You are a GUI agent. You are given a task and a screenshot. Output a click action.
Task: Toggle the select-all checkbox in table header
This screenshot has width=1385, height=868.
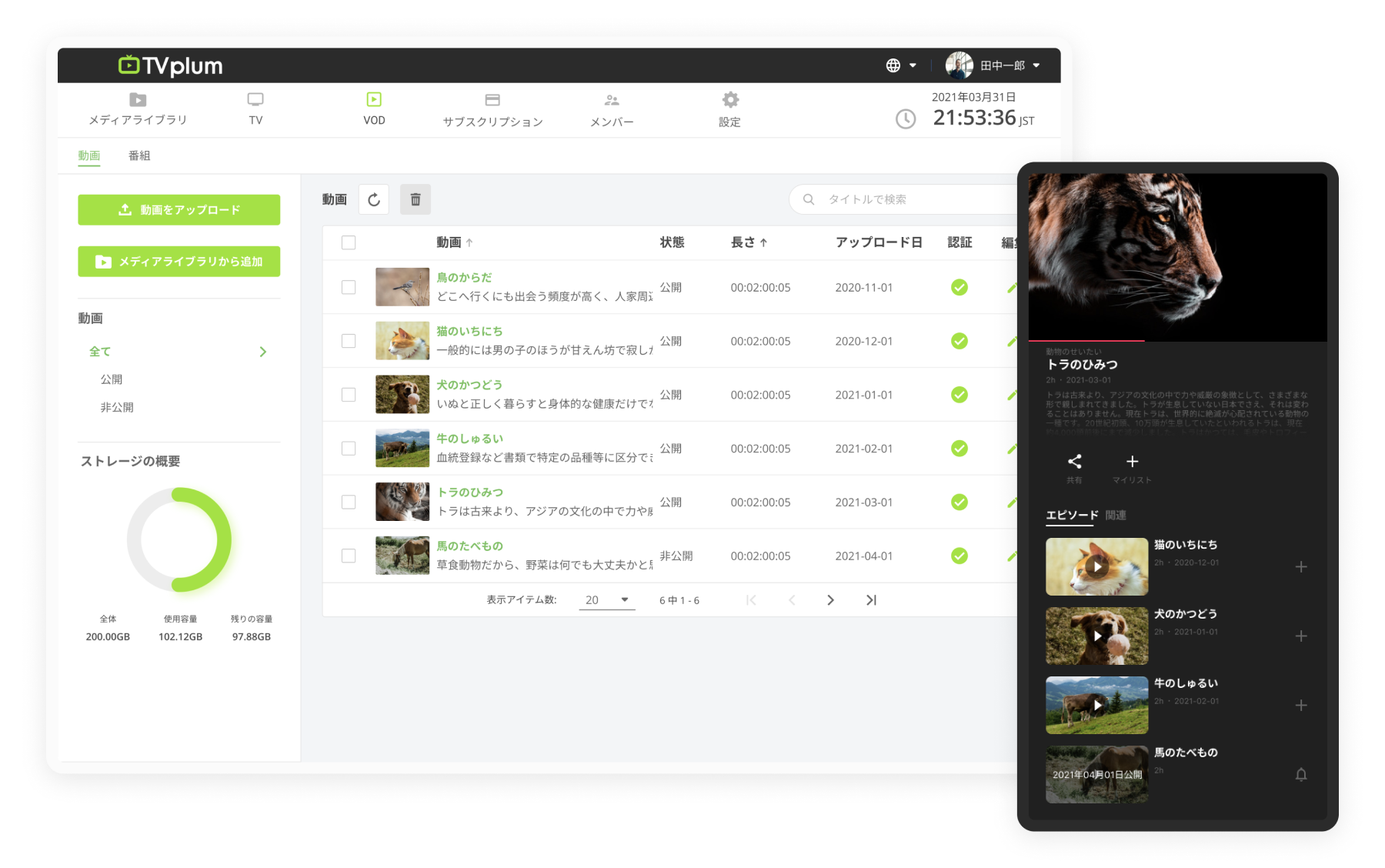coord(349,242)
